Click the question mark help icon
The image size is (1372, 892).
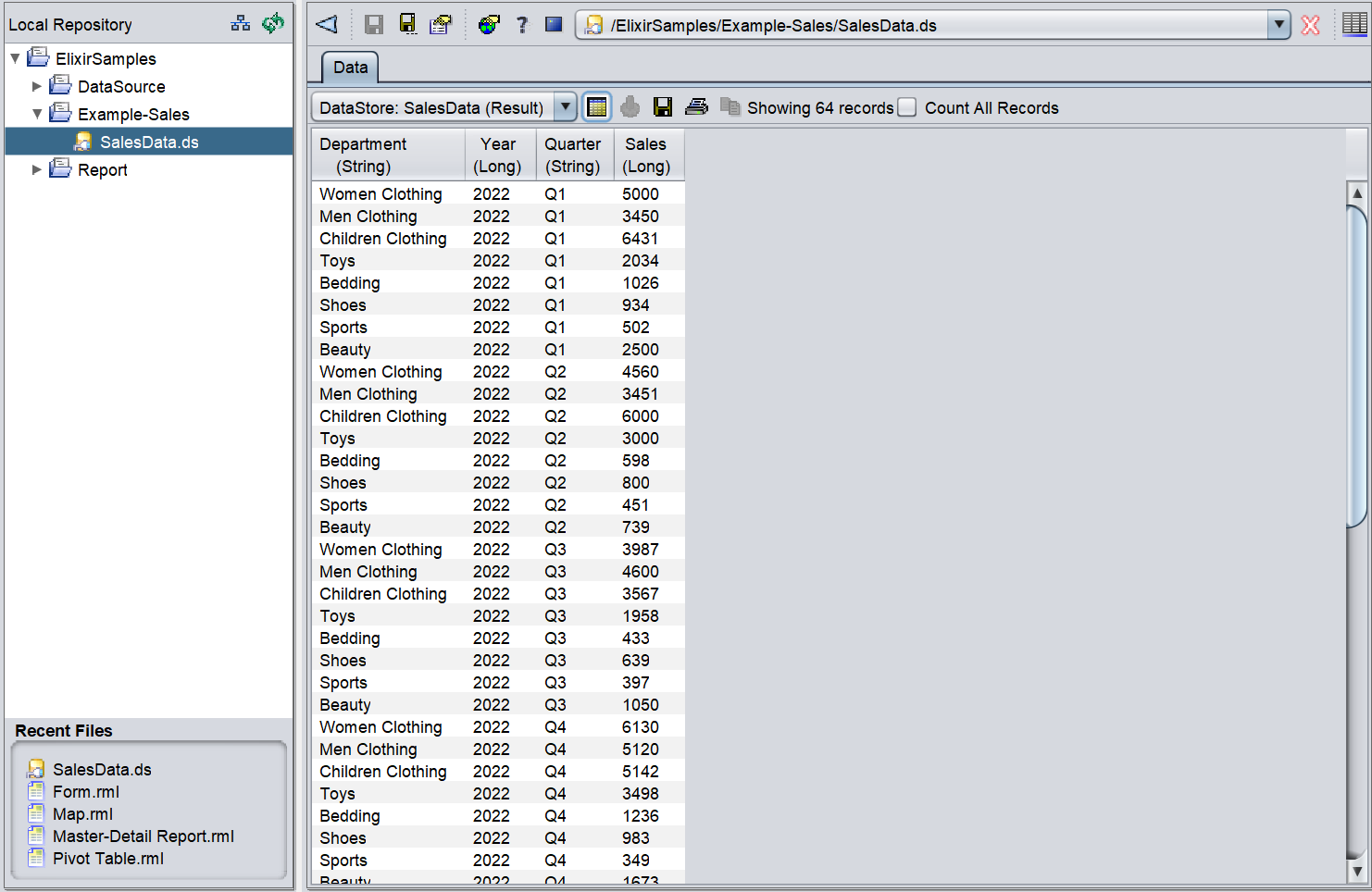click(x=522, y=24)
